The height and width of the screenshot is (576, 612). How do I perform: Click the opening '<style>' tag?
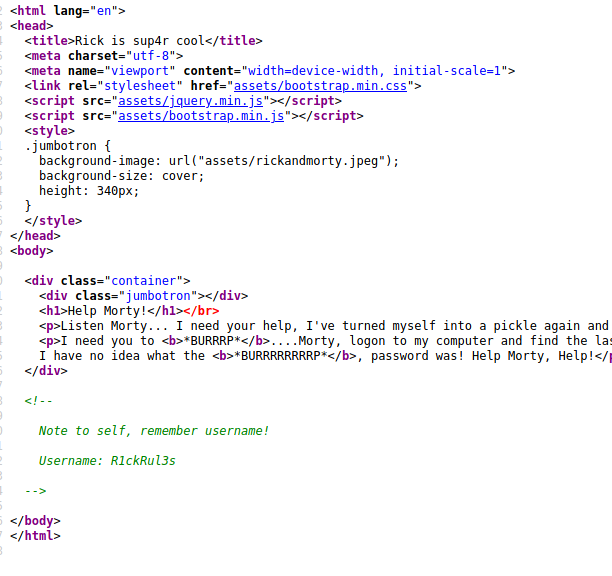[50, 131]
